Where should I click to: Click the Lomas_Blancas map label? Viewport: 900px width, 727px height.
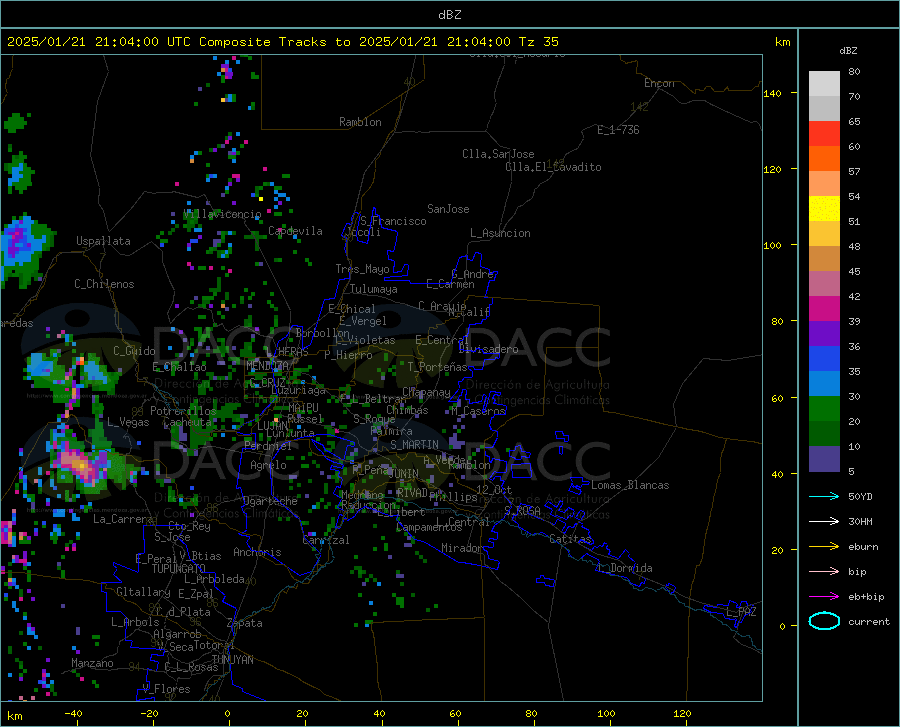coord(630,485)
